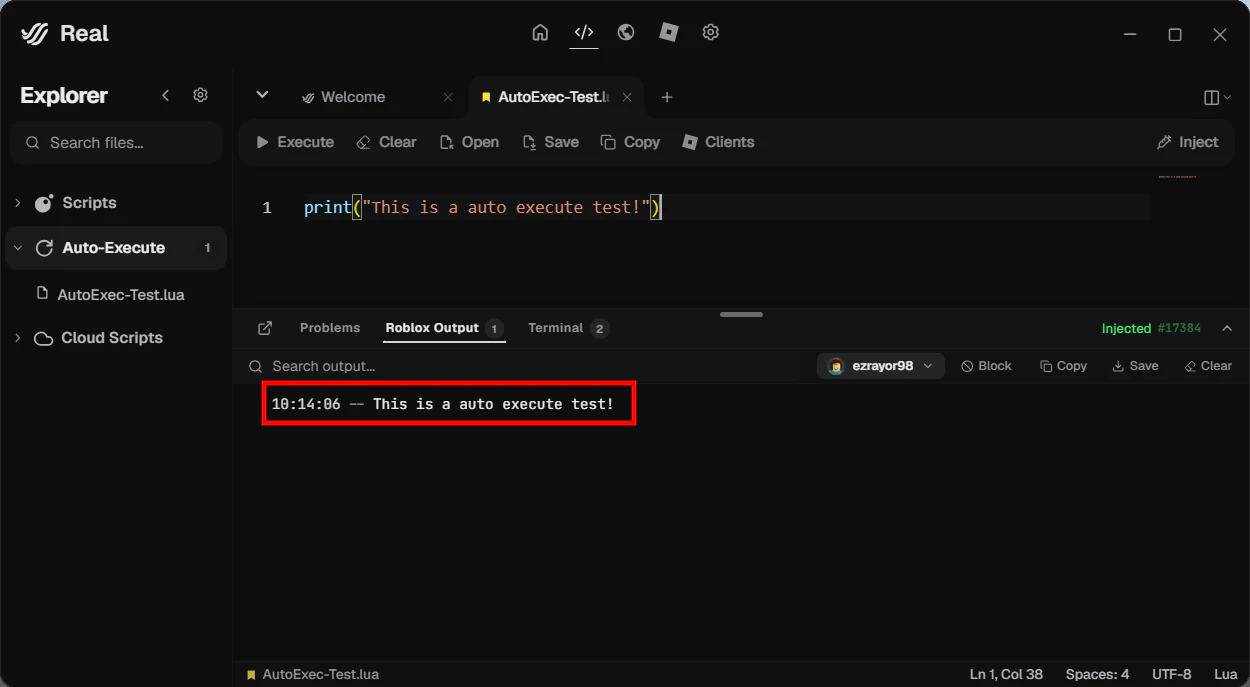Screen dimensions: 1250x687
Task: Open the ezrayor98 client dropdown
Action: (x=881, y=366)
